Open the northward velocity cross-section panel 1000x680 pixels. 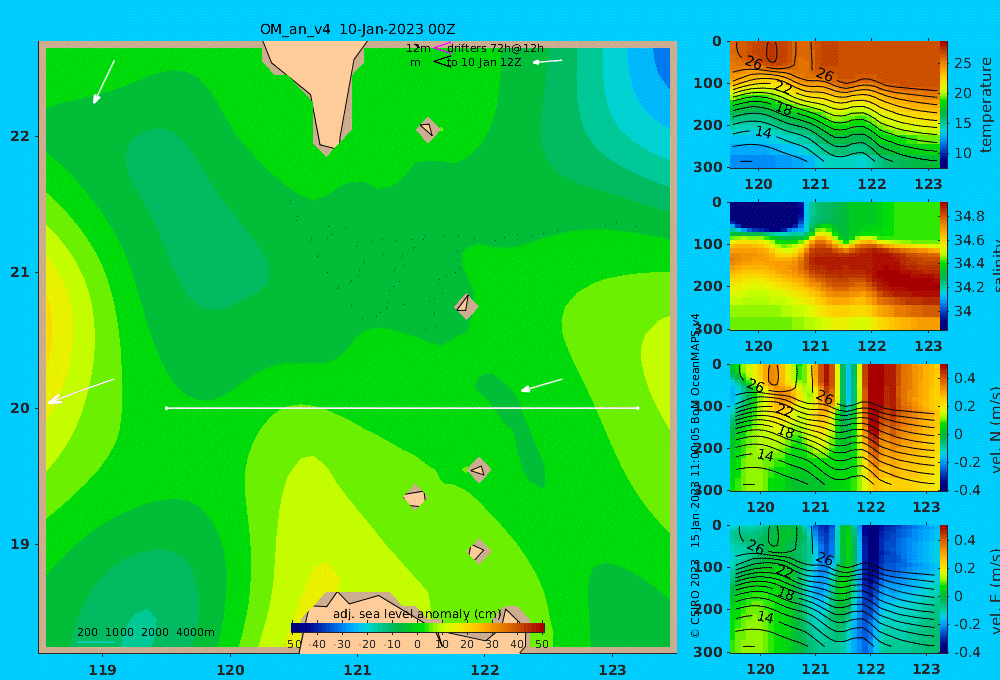point(834,427)
